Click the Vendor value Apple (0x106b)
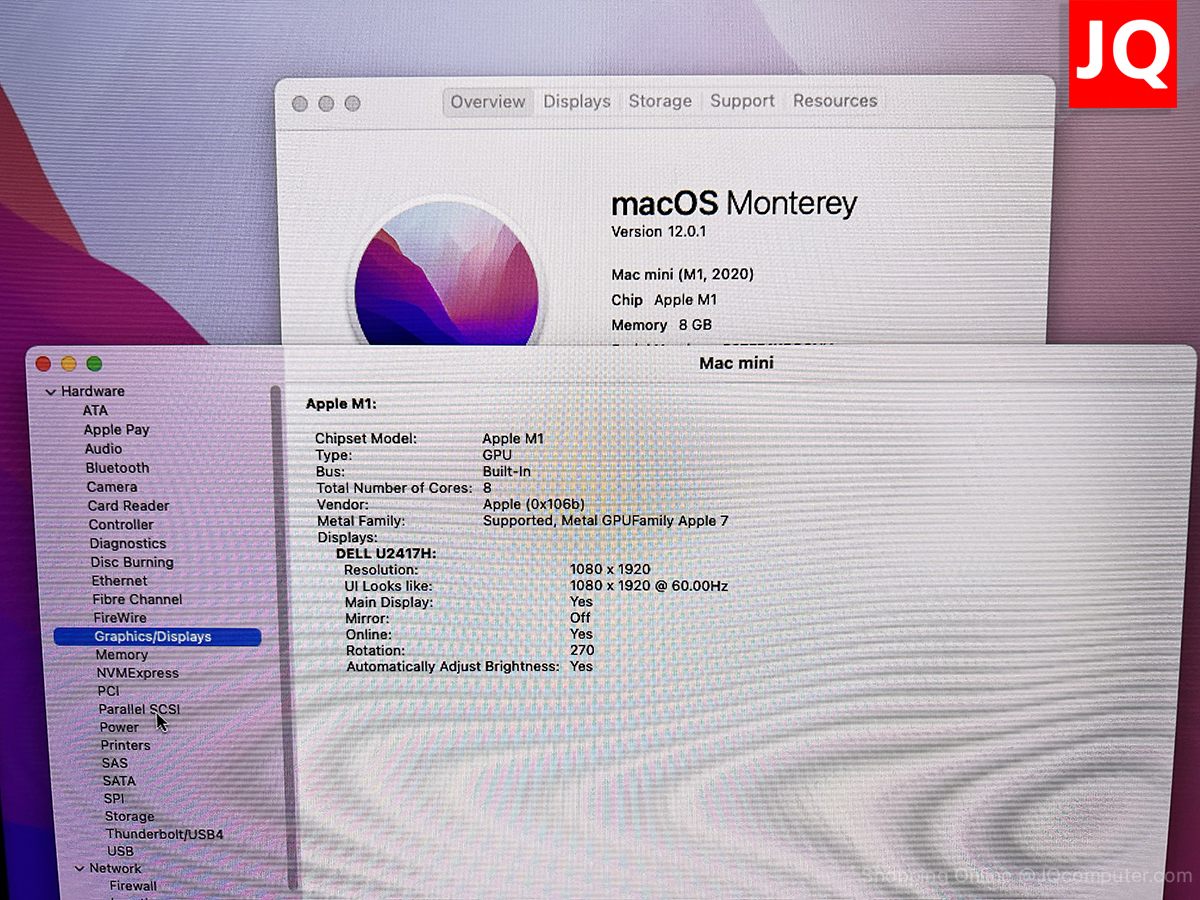The image size is (1200, 900). [534, 504]
